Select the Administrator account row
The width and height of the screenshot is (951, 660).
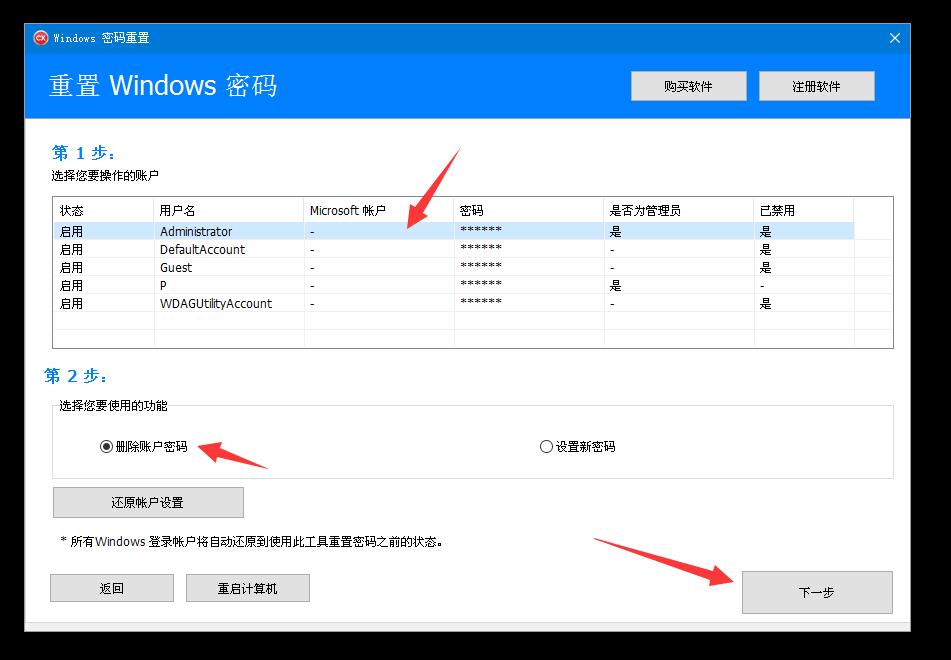click(454, 231)
